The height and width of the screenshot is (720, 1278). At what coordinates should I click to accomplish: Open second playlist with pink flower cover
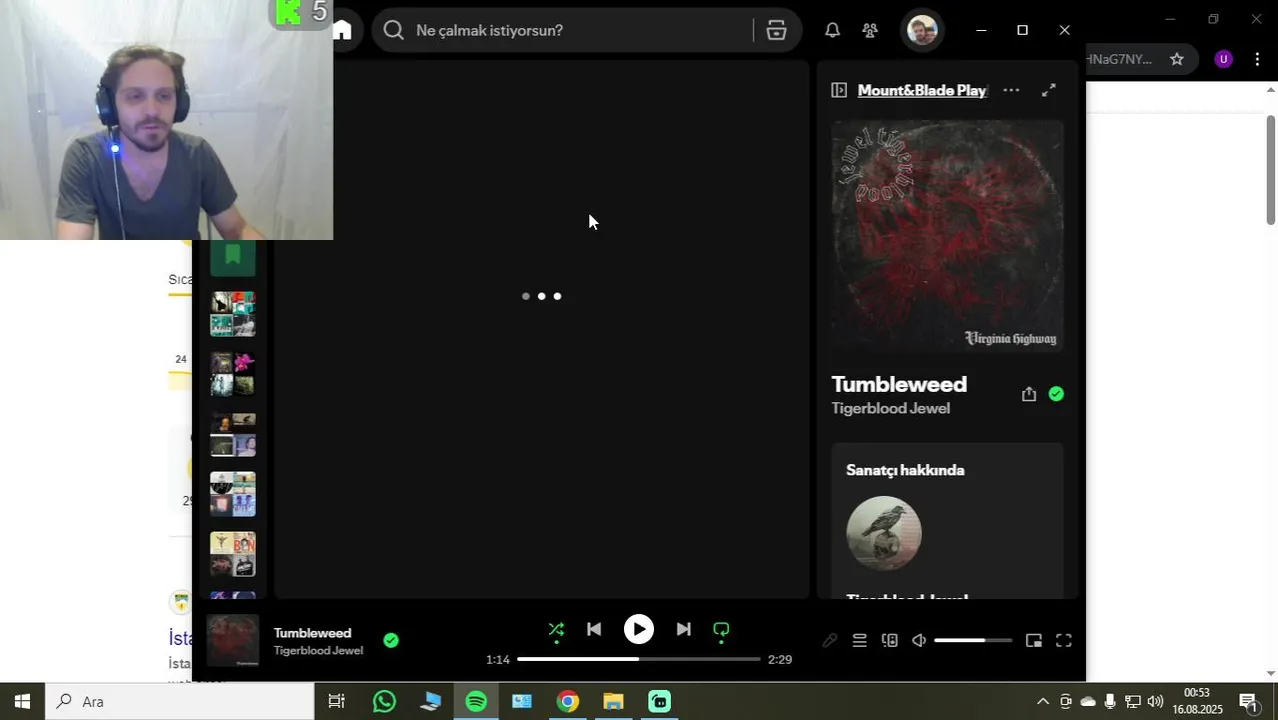[x=233, y=374]
